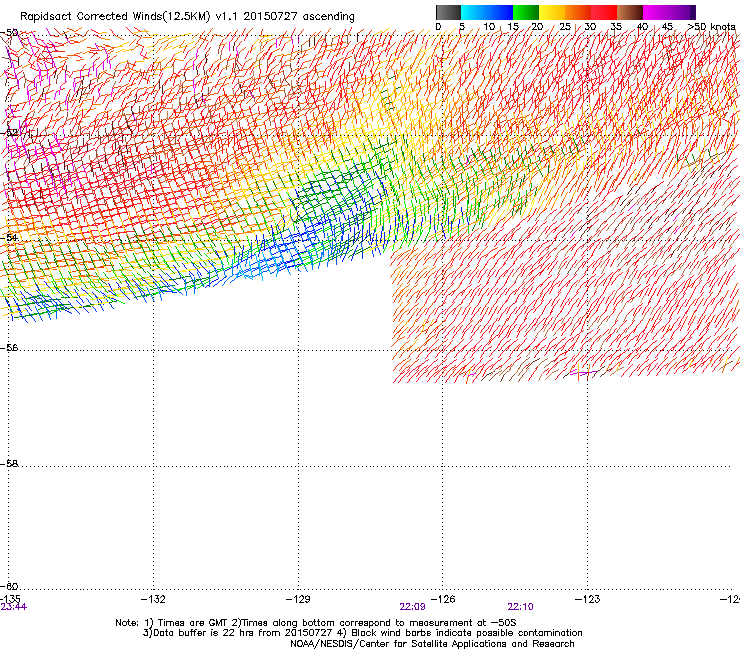Image resolution: width=740 pixels, height=650 pixels.
Task: Click the cyan-blue 5-15 knots color band
Action: [x=487, y=12]
